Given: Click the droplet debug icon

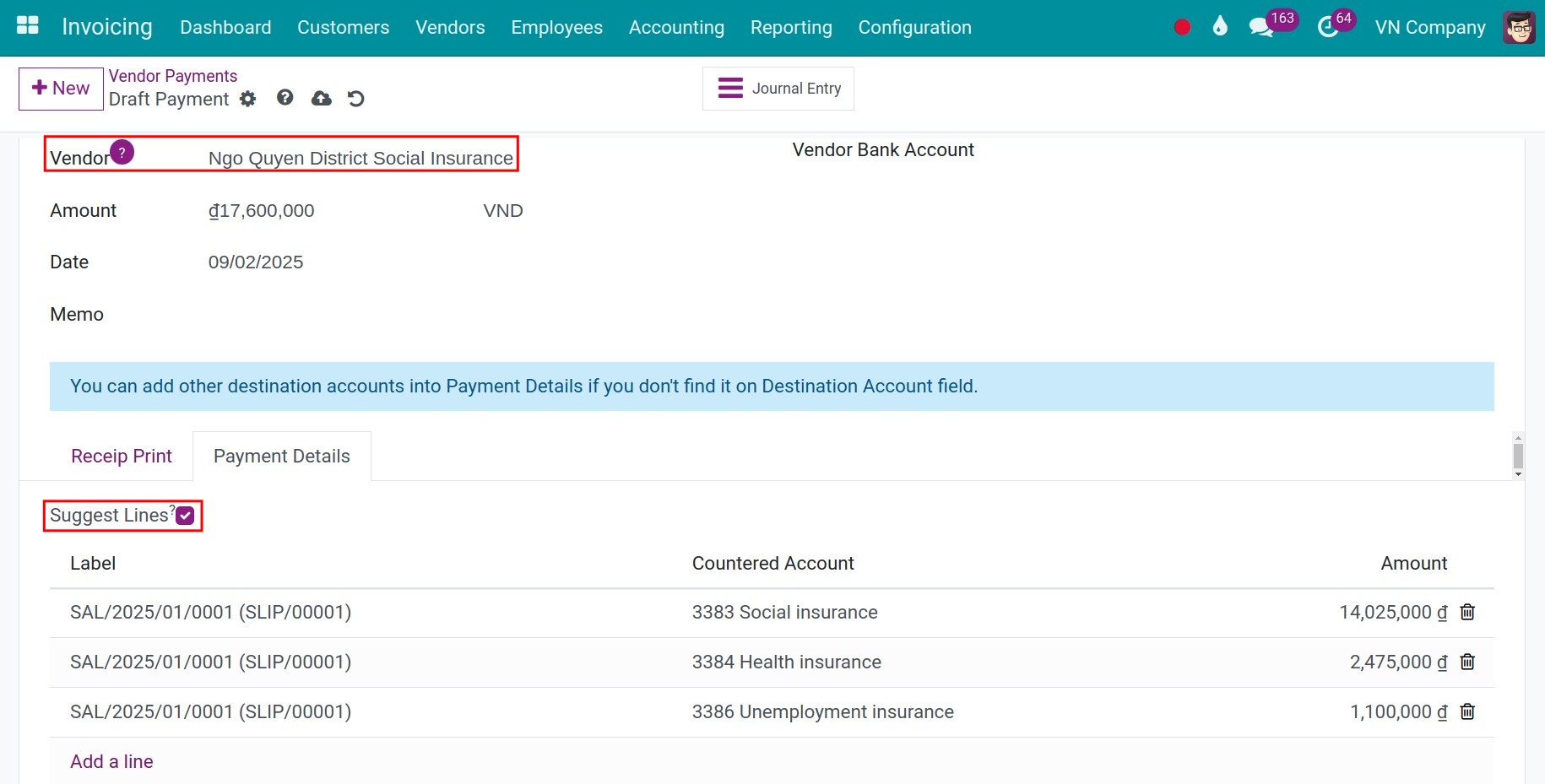Looking at the screenshot, I should click(x=1220, y=26).
